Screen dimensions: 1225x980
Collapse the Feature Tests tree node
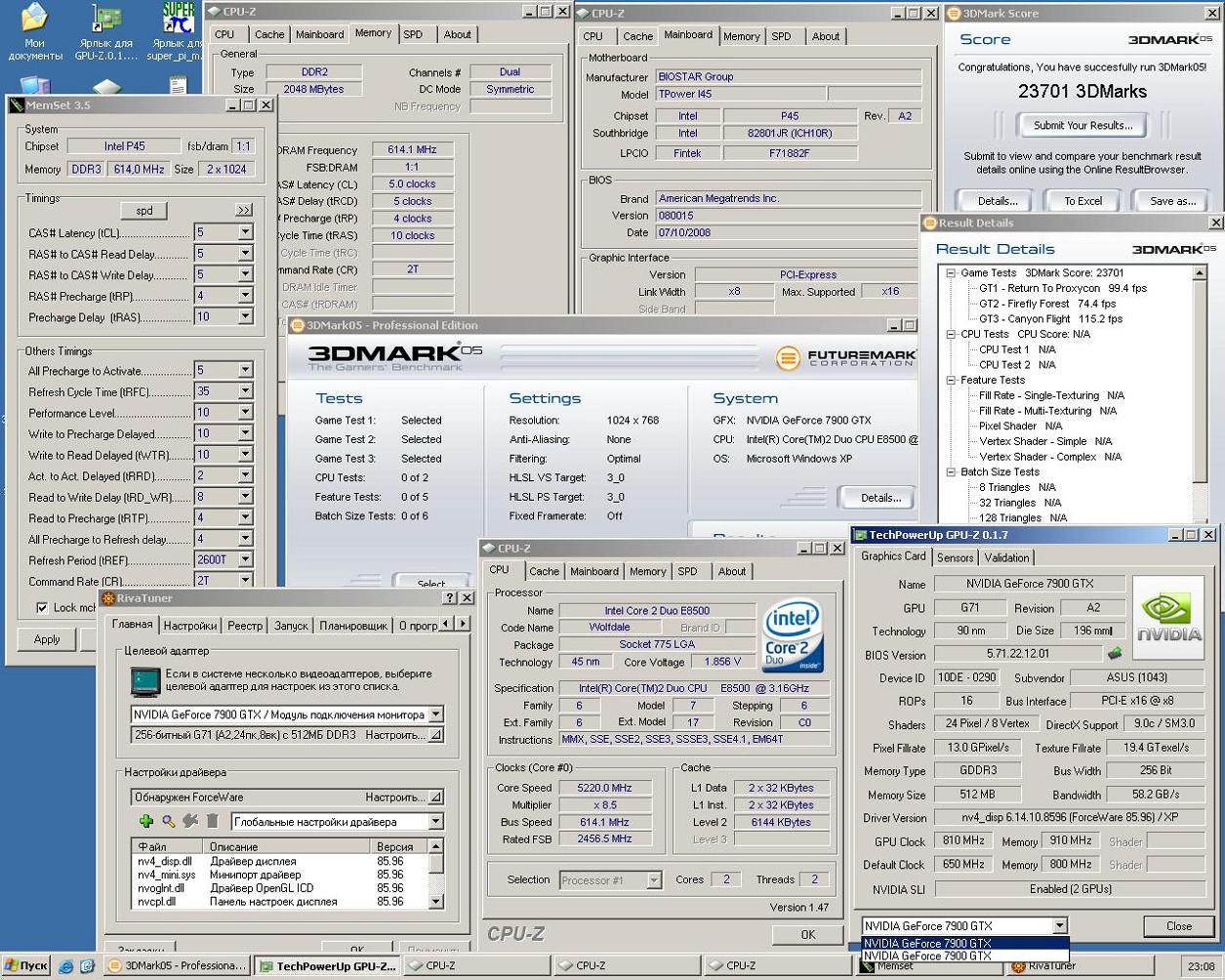[950, 380]
